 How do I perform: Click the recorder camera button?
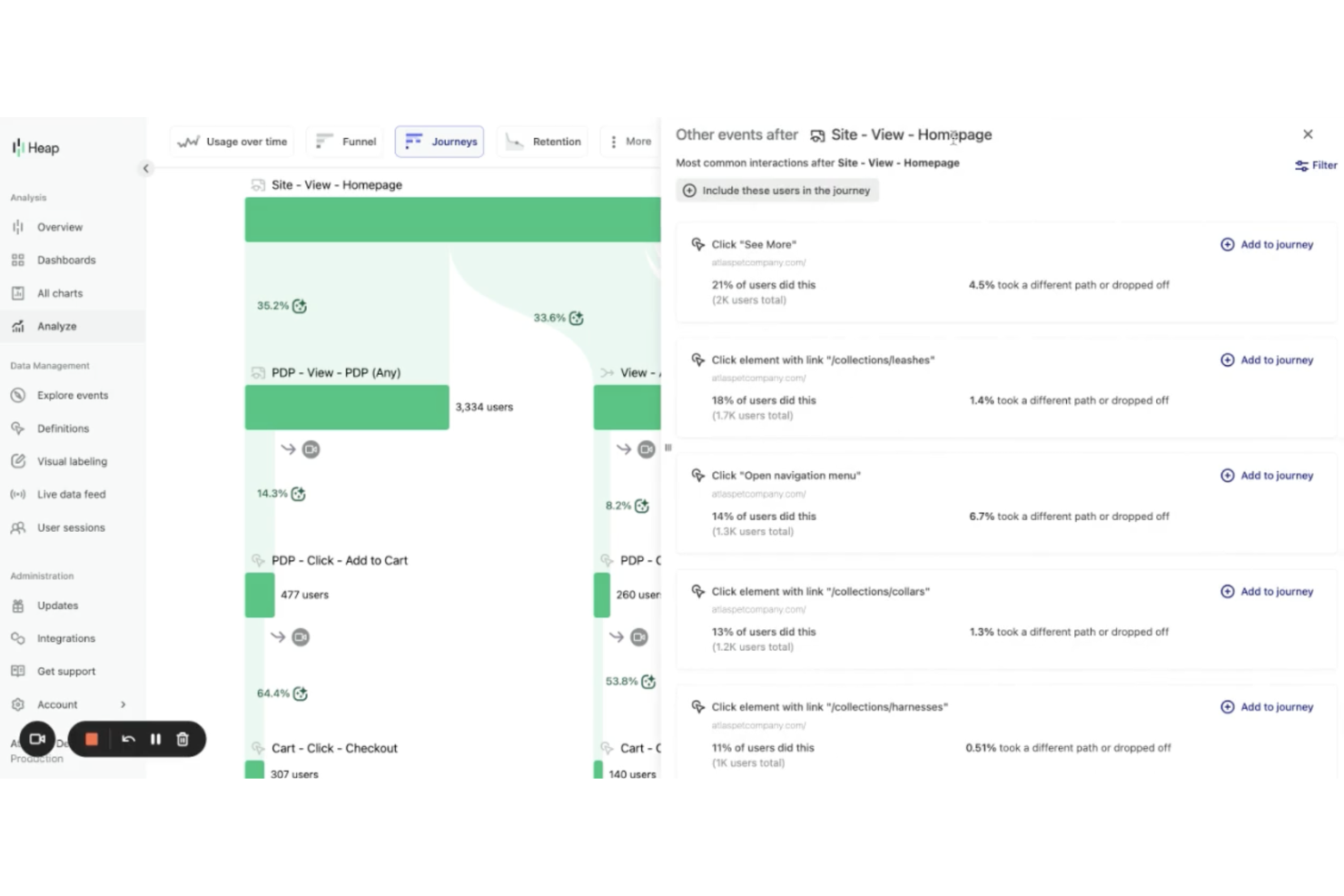point(37,739)
